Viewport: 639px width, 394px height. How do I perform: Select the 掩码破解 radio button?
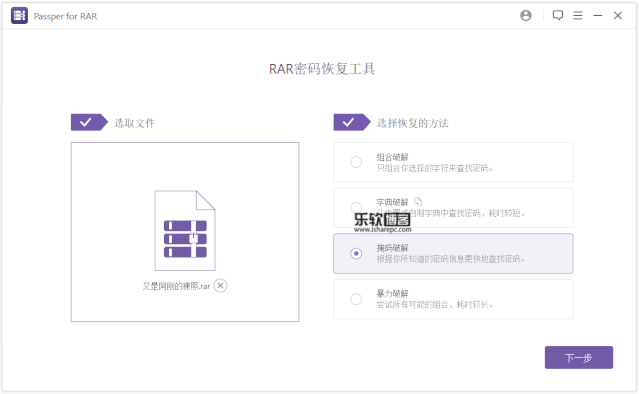[356, 253]
